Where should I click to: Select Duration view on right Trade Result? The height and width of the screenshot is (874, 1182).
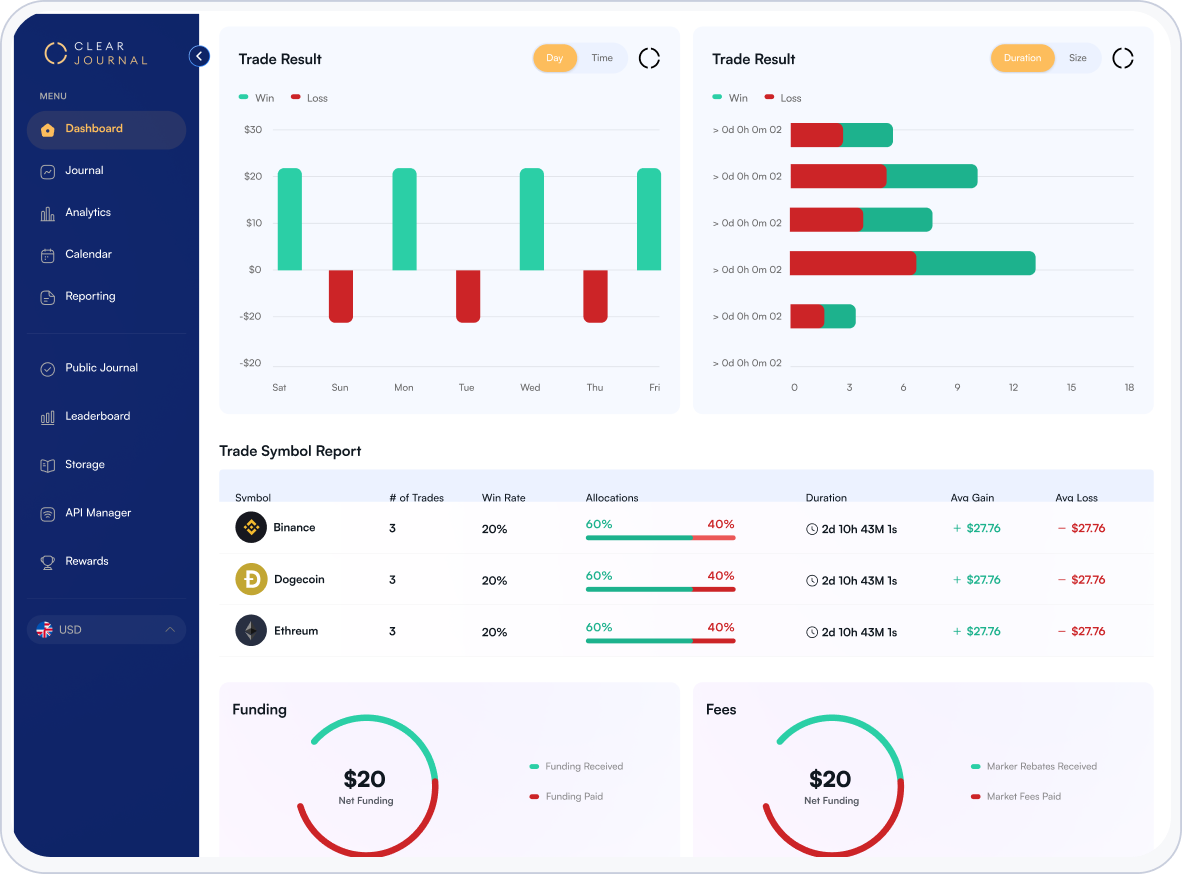(1022, 58)
